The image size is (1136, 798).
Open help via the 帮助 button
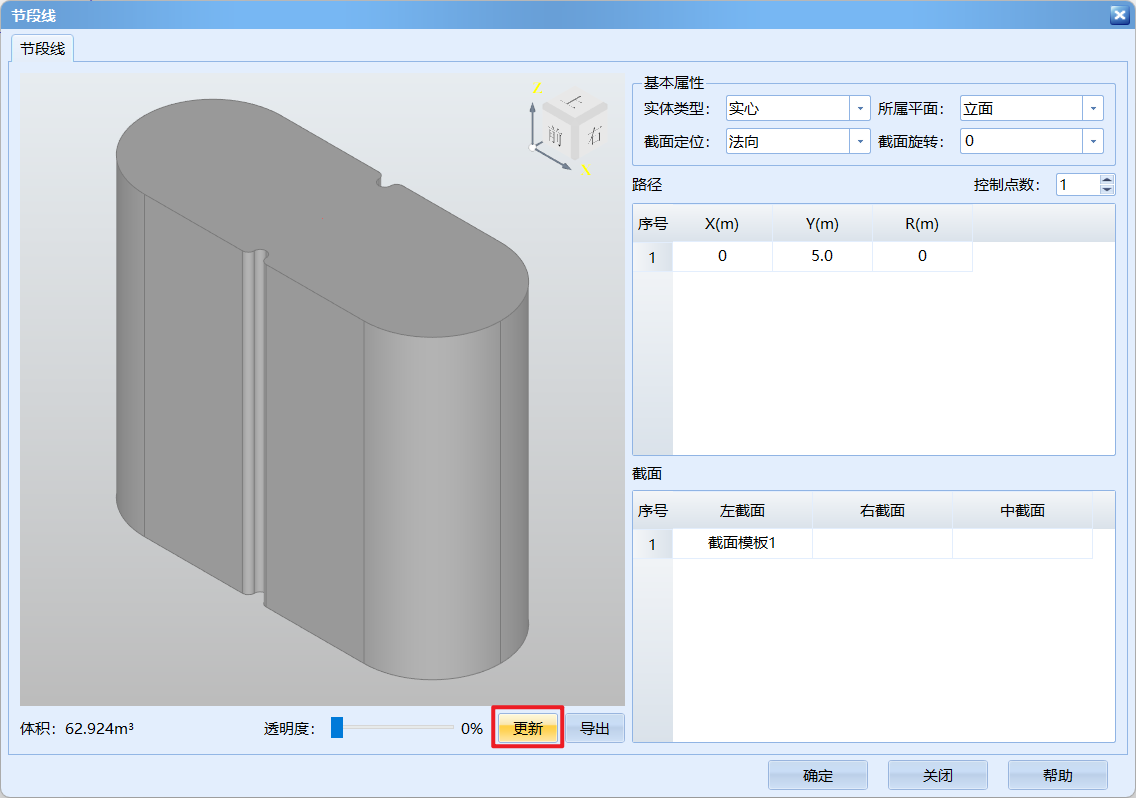(1058, 775)
